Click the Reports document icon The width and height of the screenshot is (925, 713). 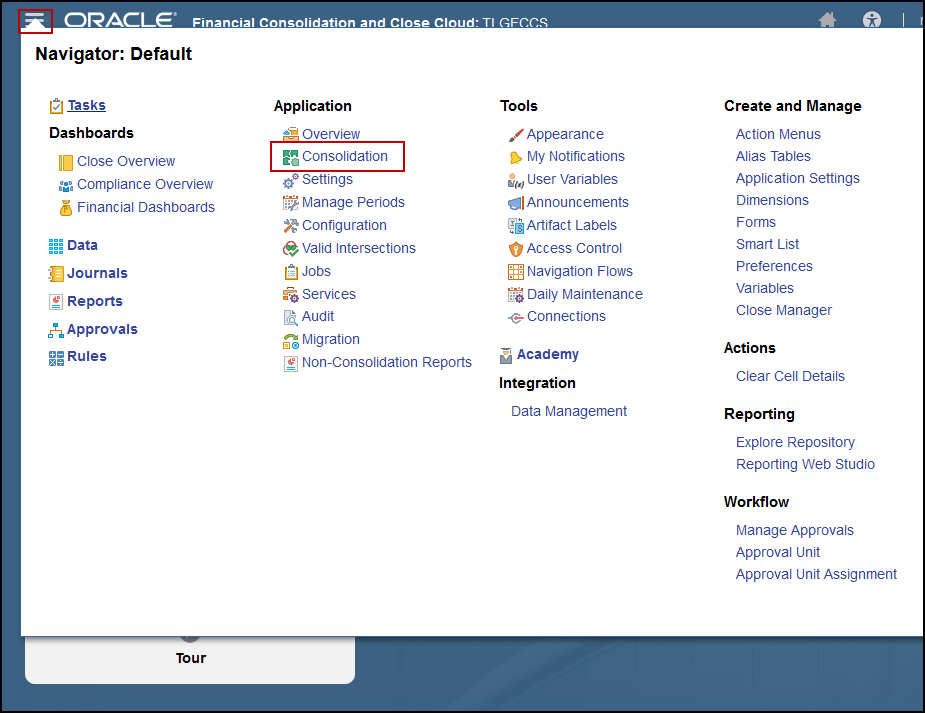tap(56, 302)
